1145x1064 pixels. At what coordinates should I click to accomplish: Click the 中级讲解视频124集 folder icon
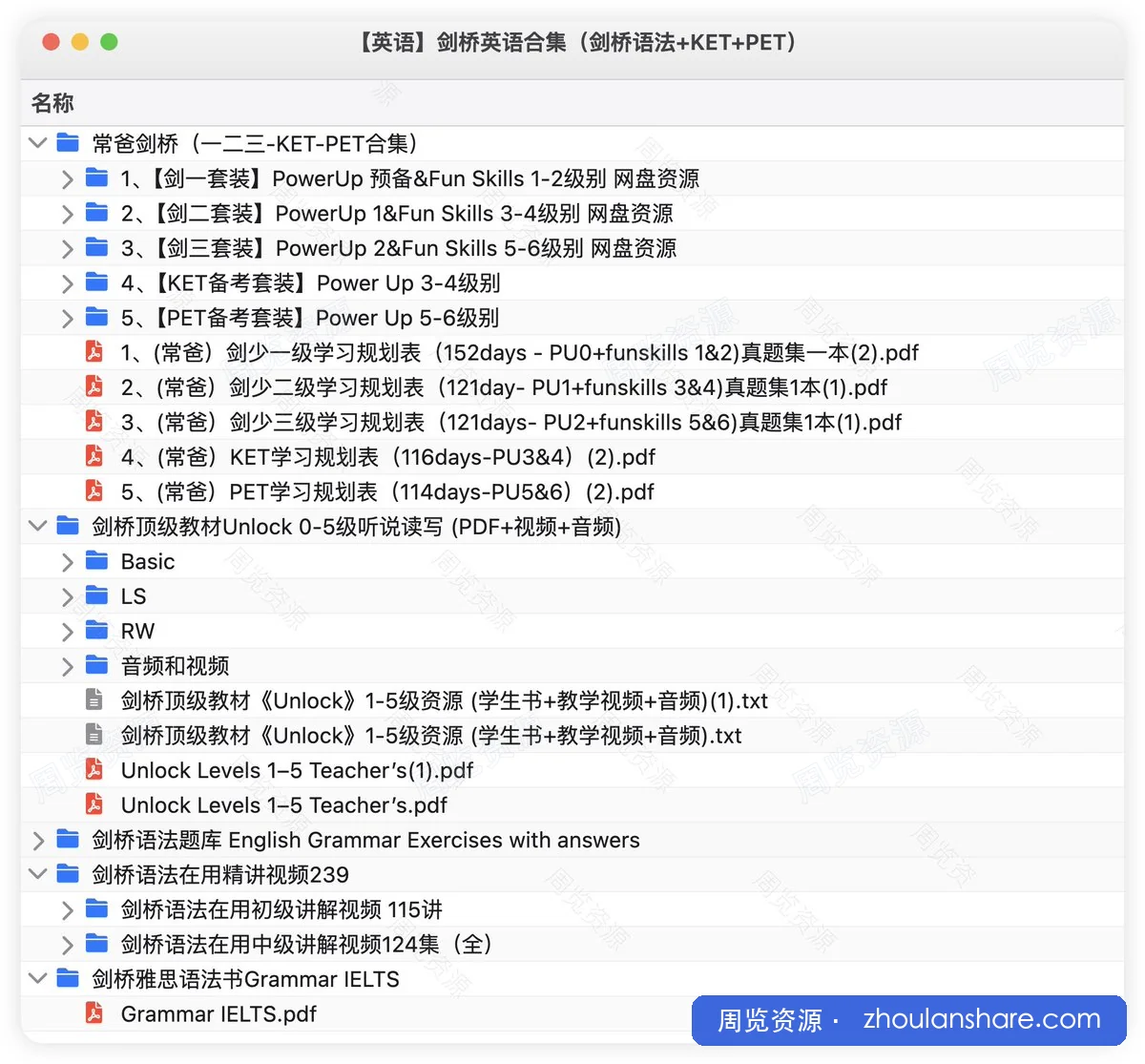click(96, 944)
